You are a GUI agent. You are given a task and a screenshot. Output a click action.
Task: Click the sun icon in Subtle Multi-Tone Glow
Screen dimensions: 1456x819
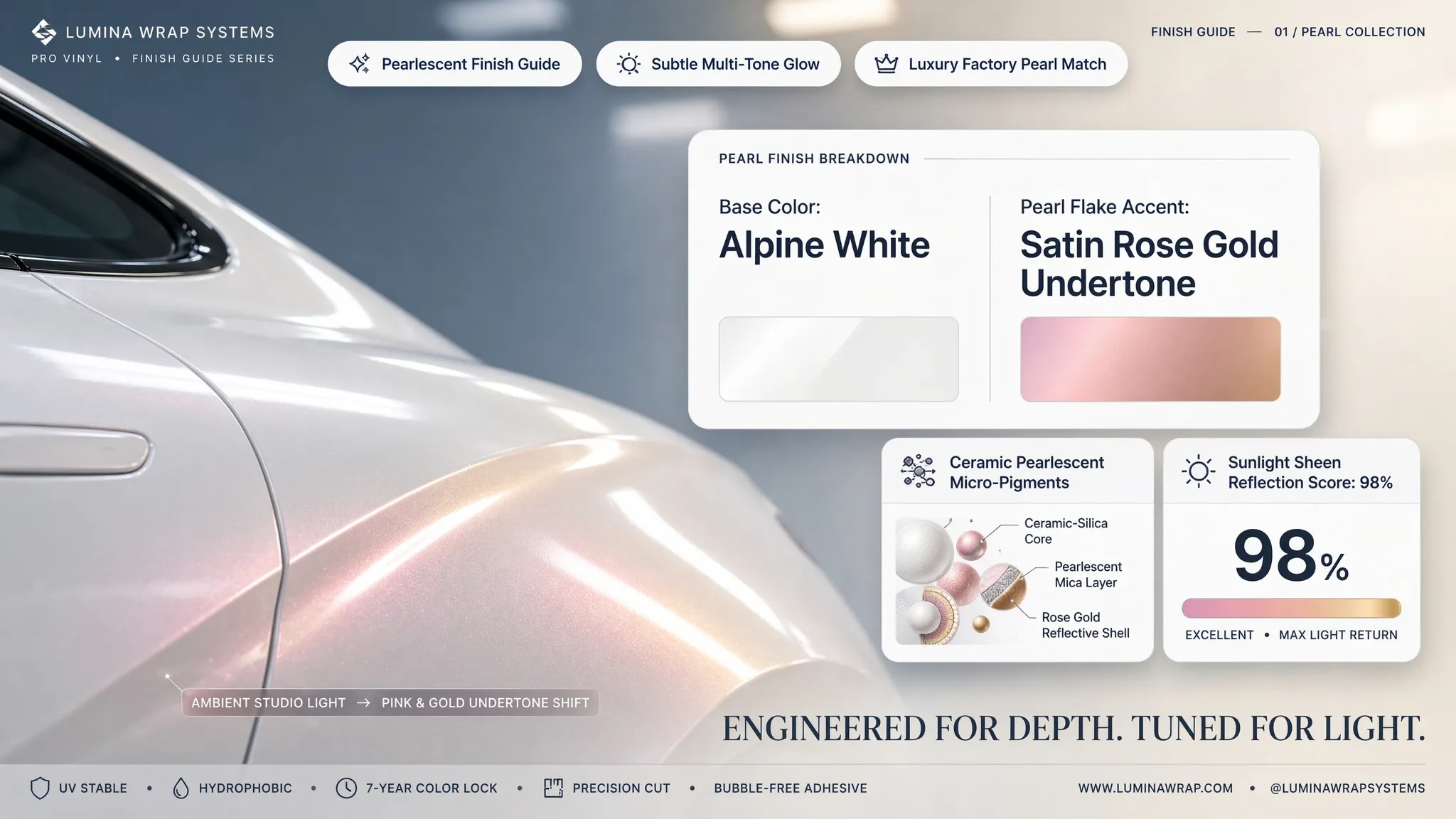coord(628,64)
